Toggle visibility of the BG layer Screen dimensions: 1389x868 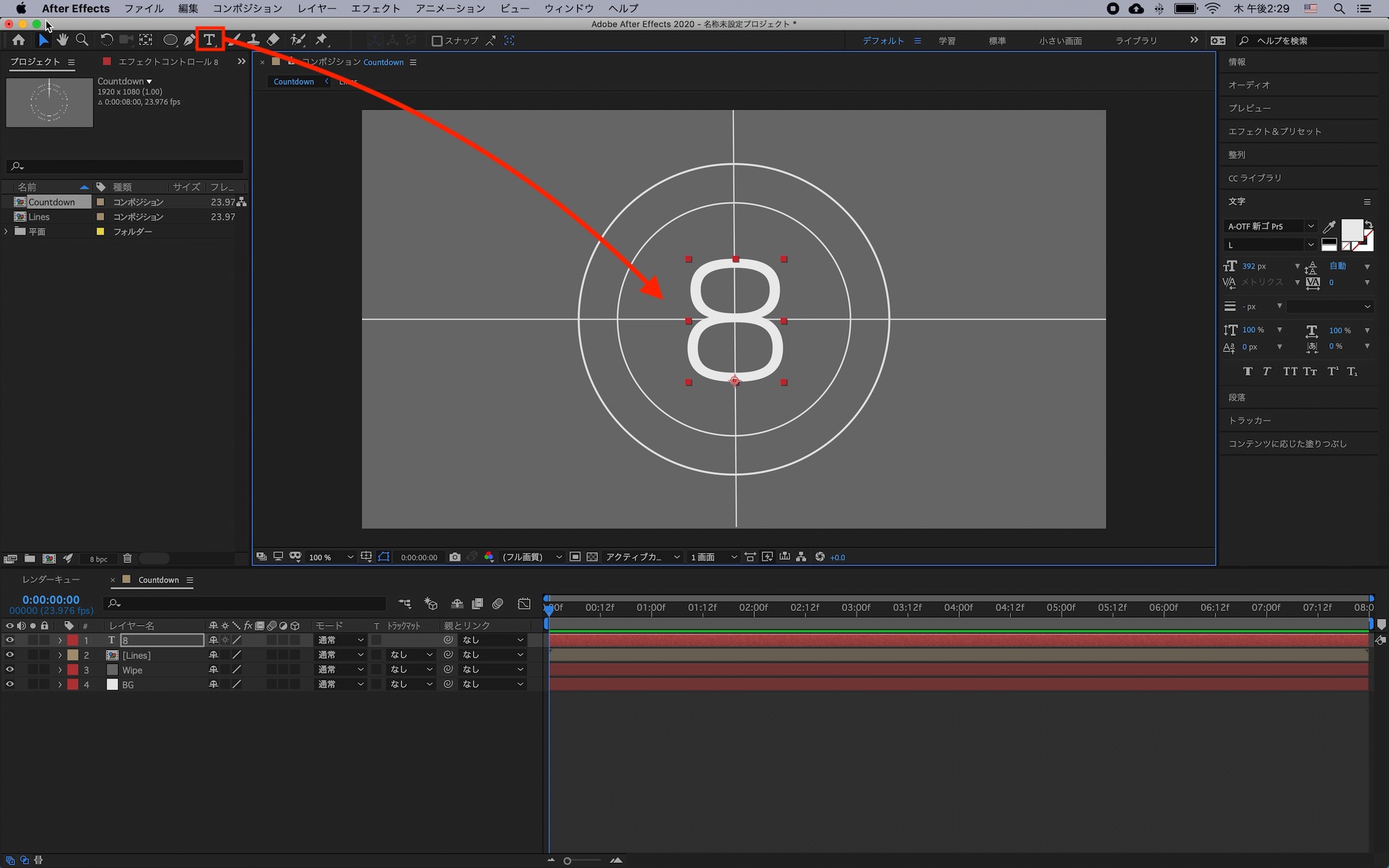pyautogui.click(x=10, y=685)
